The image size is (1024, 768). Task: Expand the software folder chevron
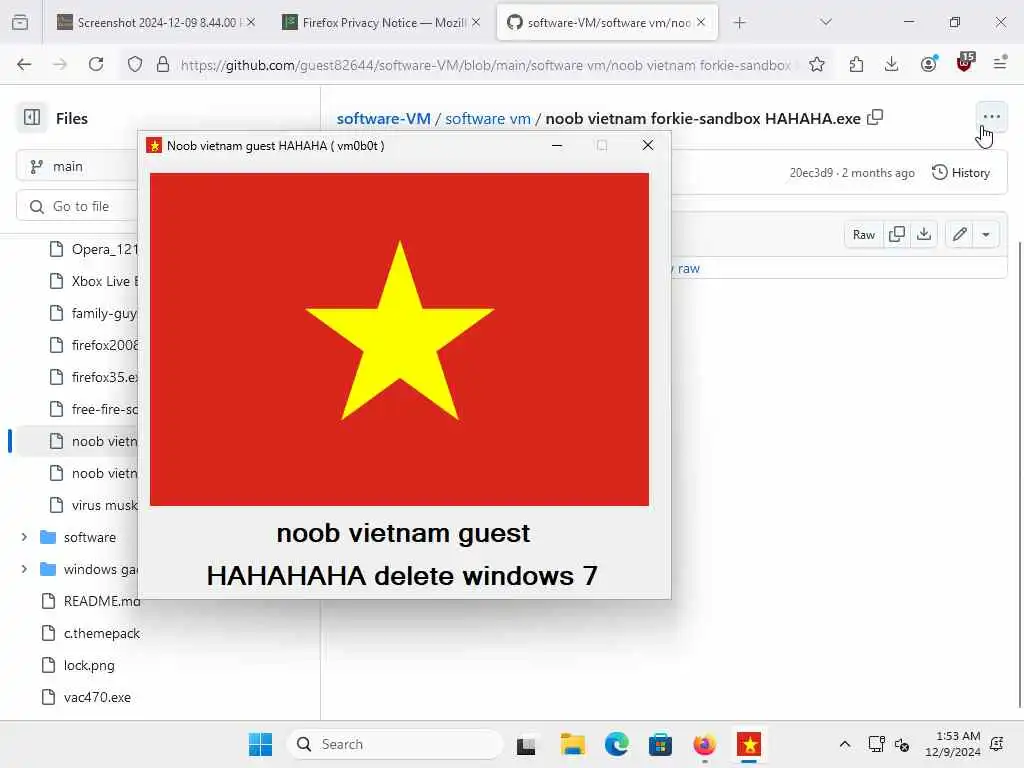tap(24, 537)
